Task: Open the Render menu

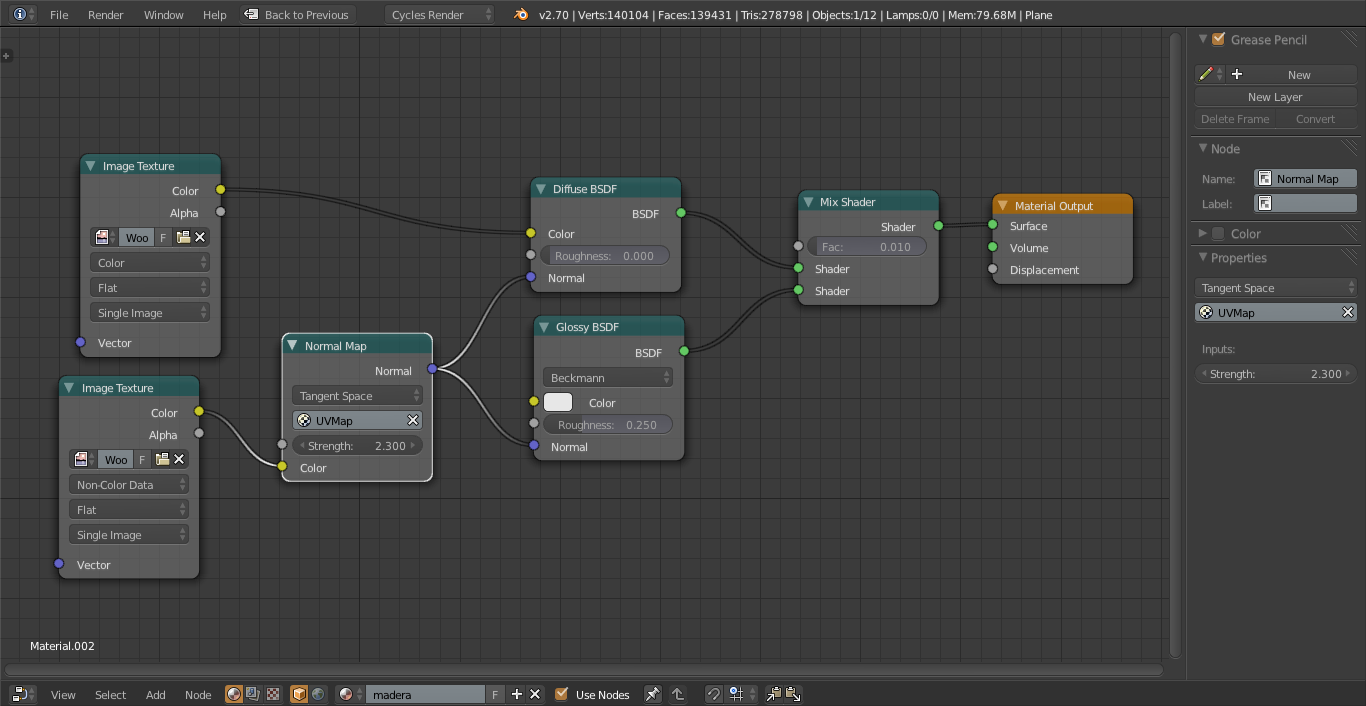Action: click(106, 15)
